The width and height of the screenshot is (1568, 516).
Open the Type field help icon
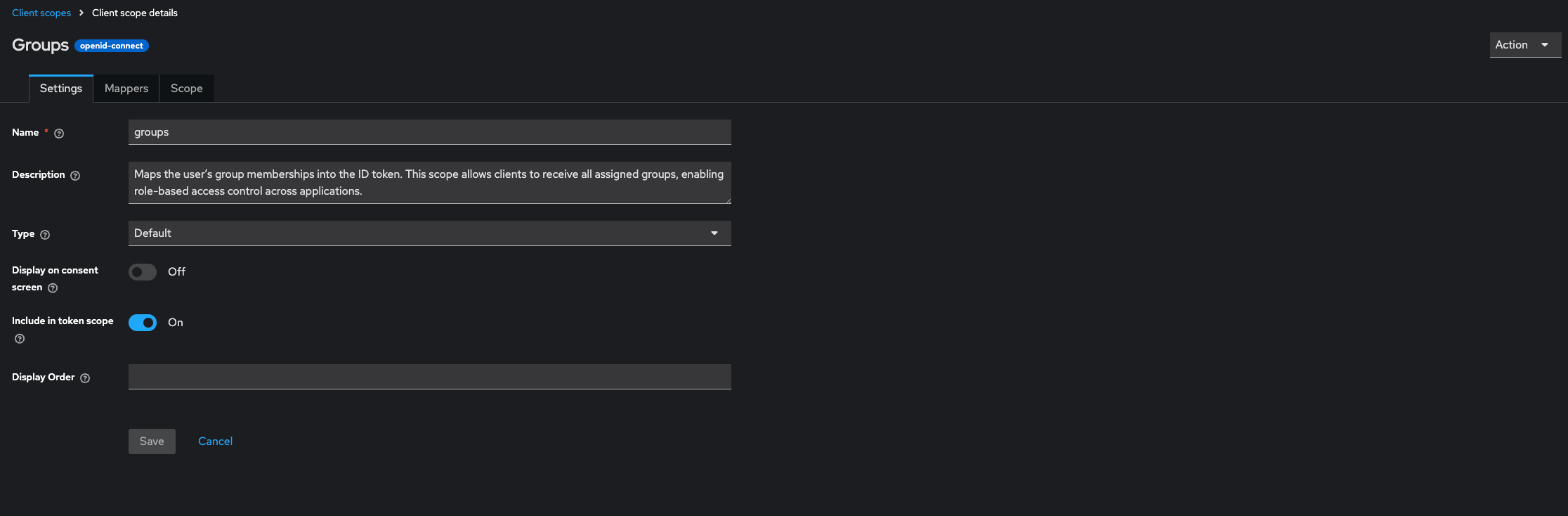coord(45,235)
